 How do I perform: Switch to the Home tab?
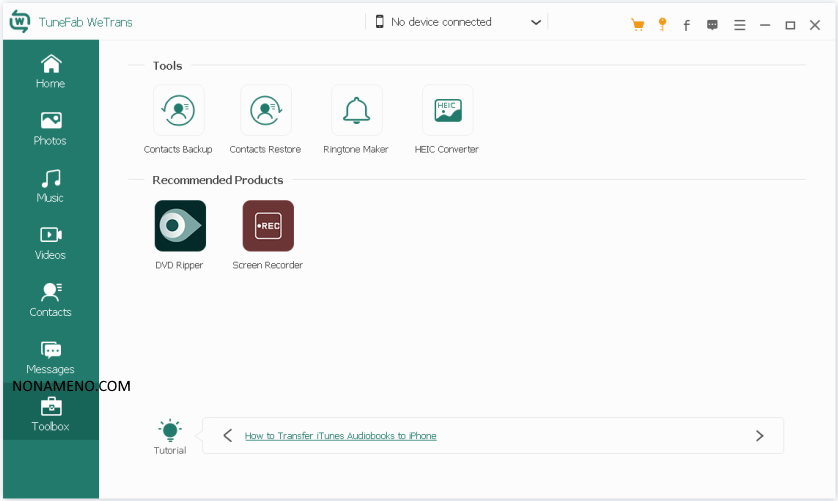click(50, 71)
